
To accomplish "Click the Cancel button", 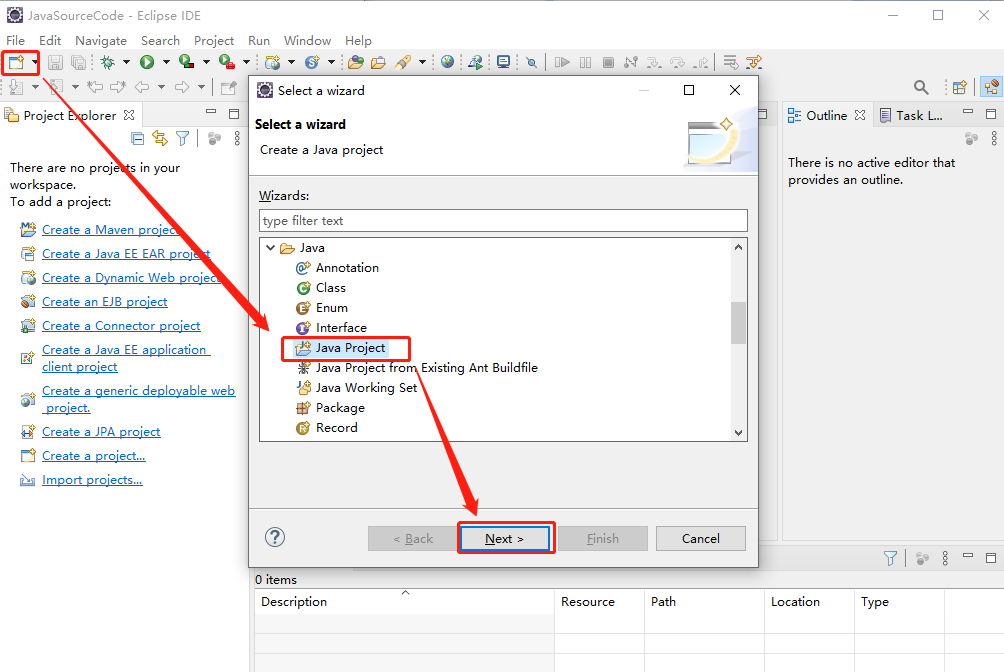I will [x=700, y=539].
